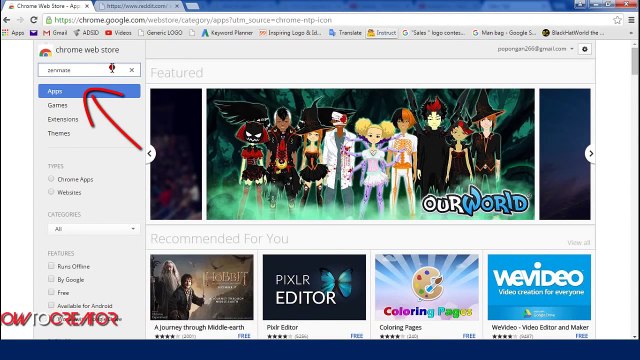Select the Extensions category in sidebar
This screenshot has width=640, height=360.
pyautogui.click(x=63, y=119)
